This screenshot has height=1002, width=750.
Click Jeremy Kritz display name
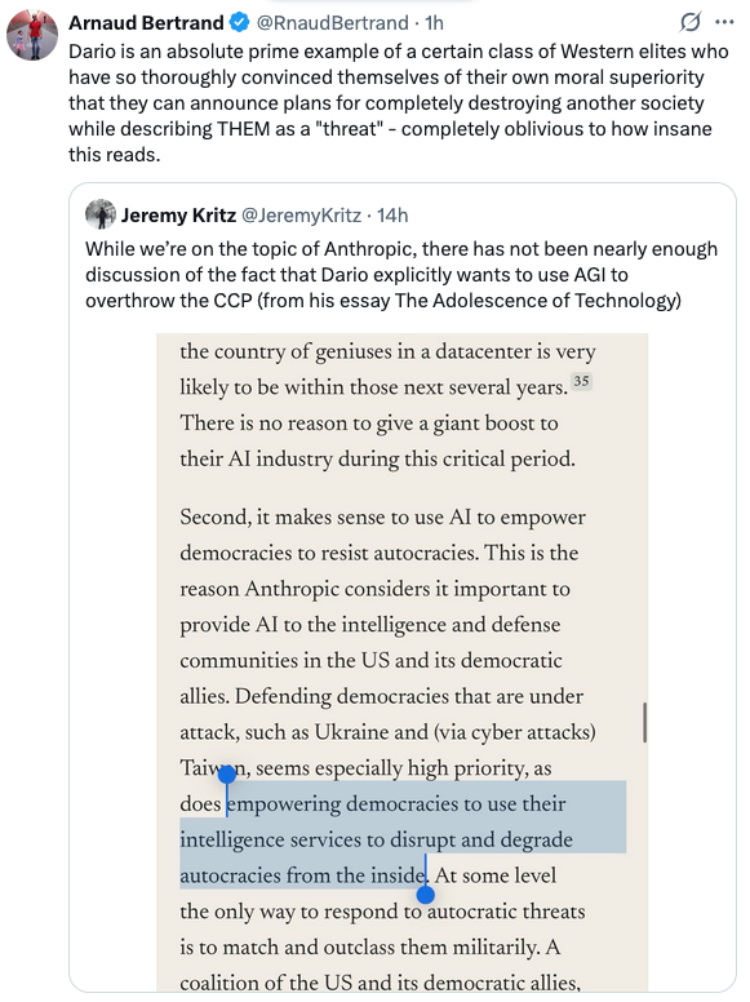click(179, 215)
